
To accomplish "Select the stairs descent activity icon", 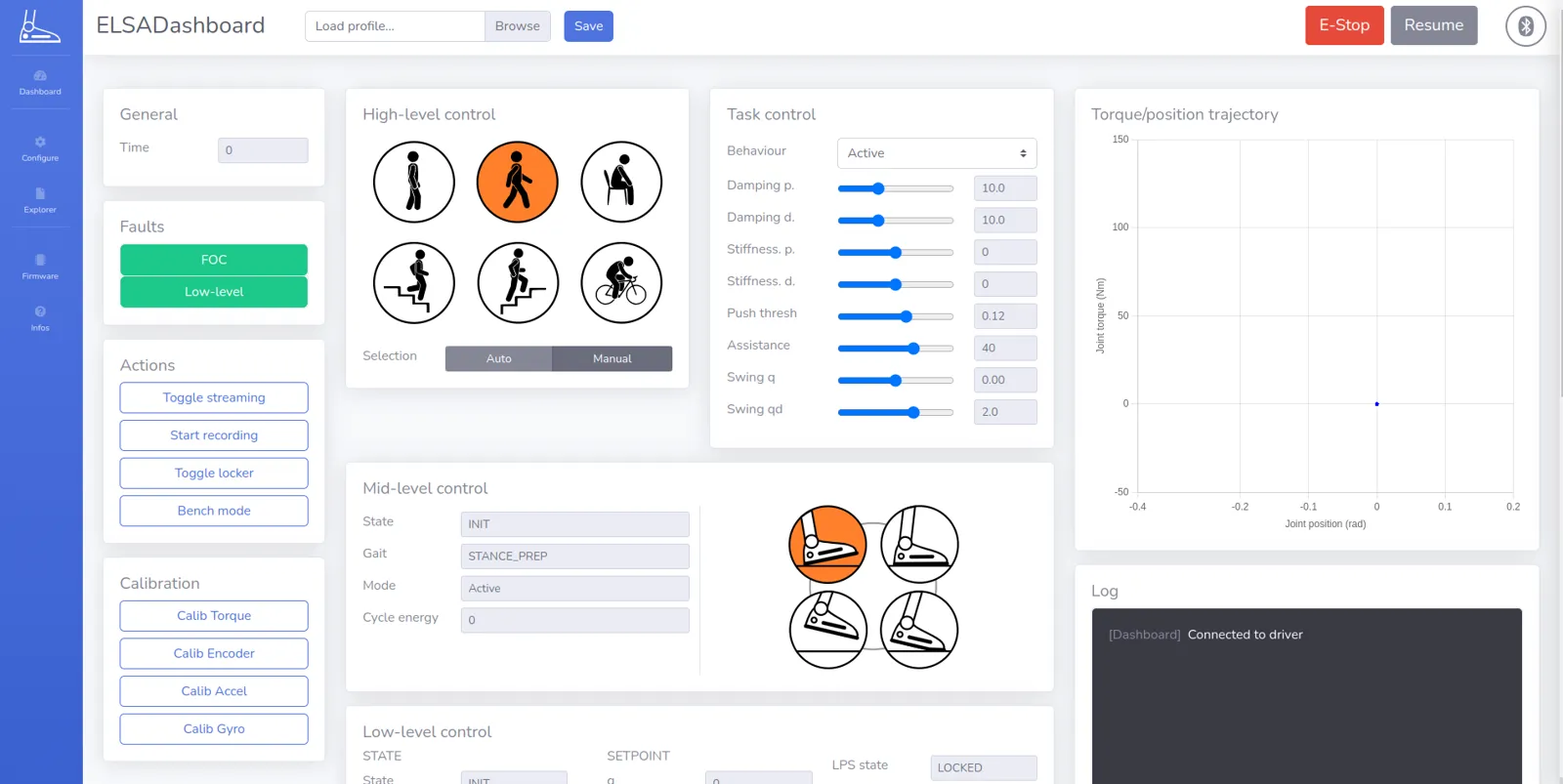I will pos(414,283).
